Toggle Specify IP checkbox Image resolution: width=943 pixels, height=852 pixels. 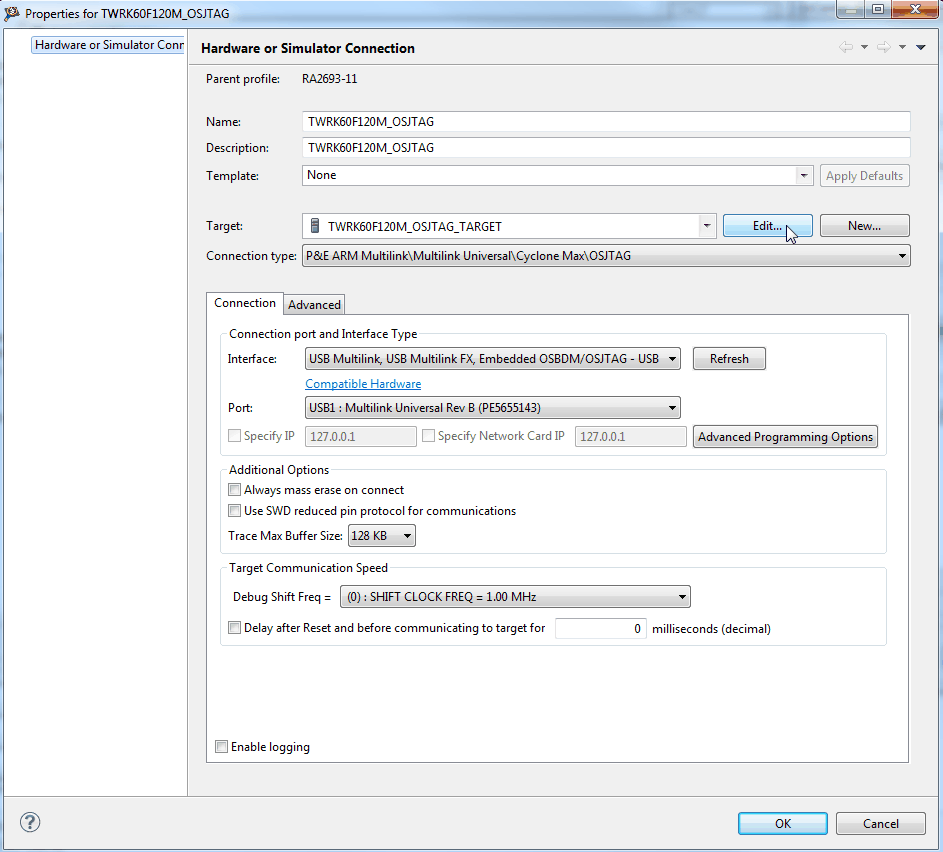[235, 435]
